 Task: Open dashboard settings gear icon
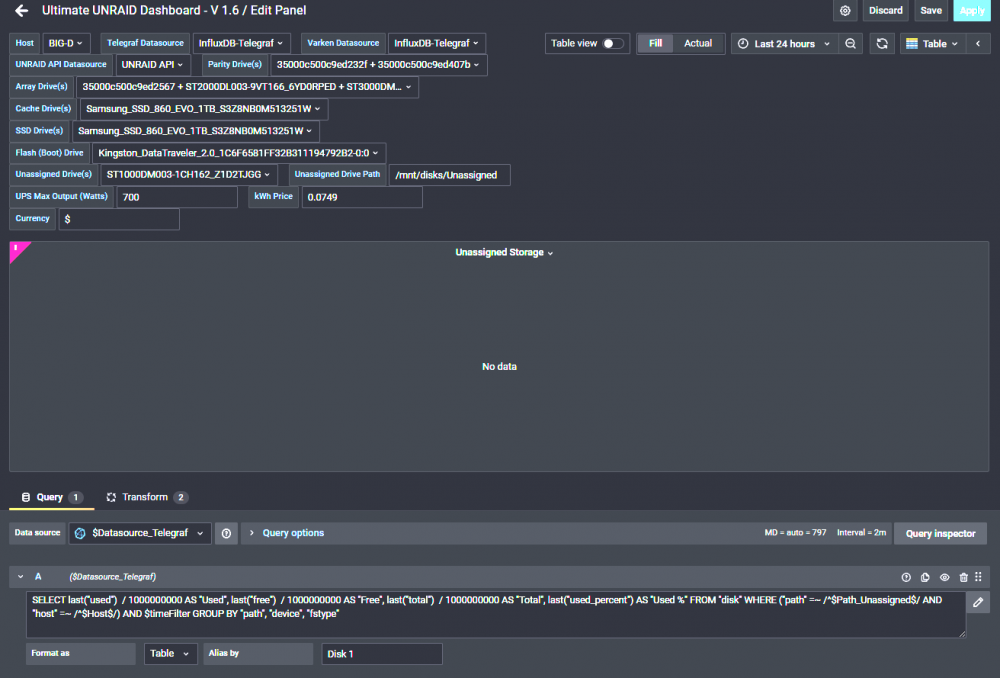point(845,11)
